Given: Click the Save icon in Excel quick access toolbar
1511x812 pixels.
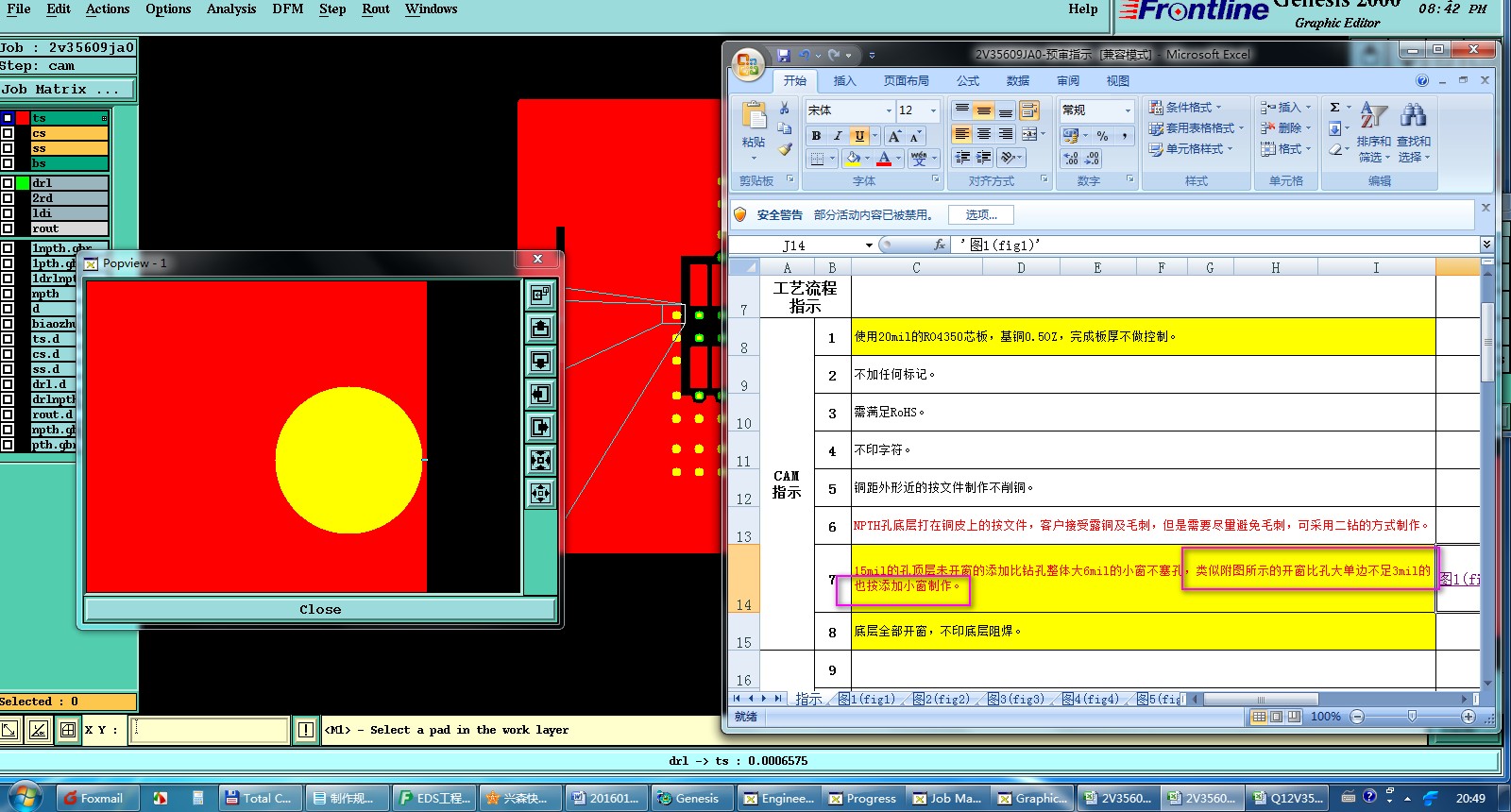Looking at the screenshot, I should pyautogui.click(x=784, y=56).
